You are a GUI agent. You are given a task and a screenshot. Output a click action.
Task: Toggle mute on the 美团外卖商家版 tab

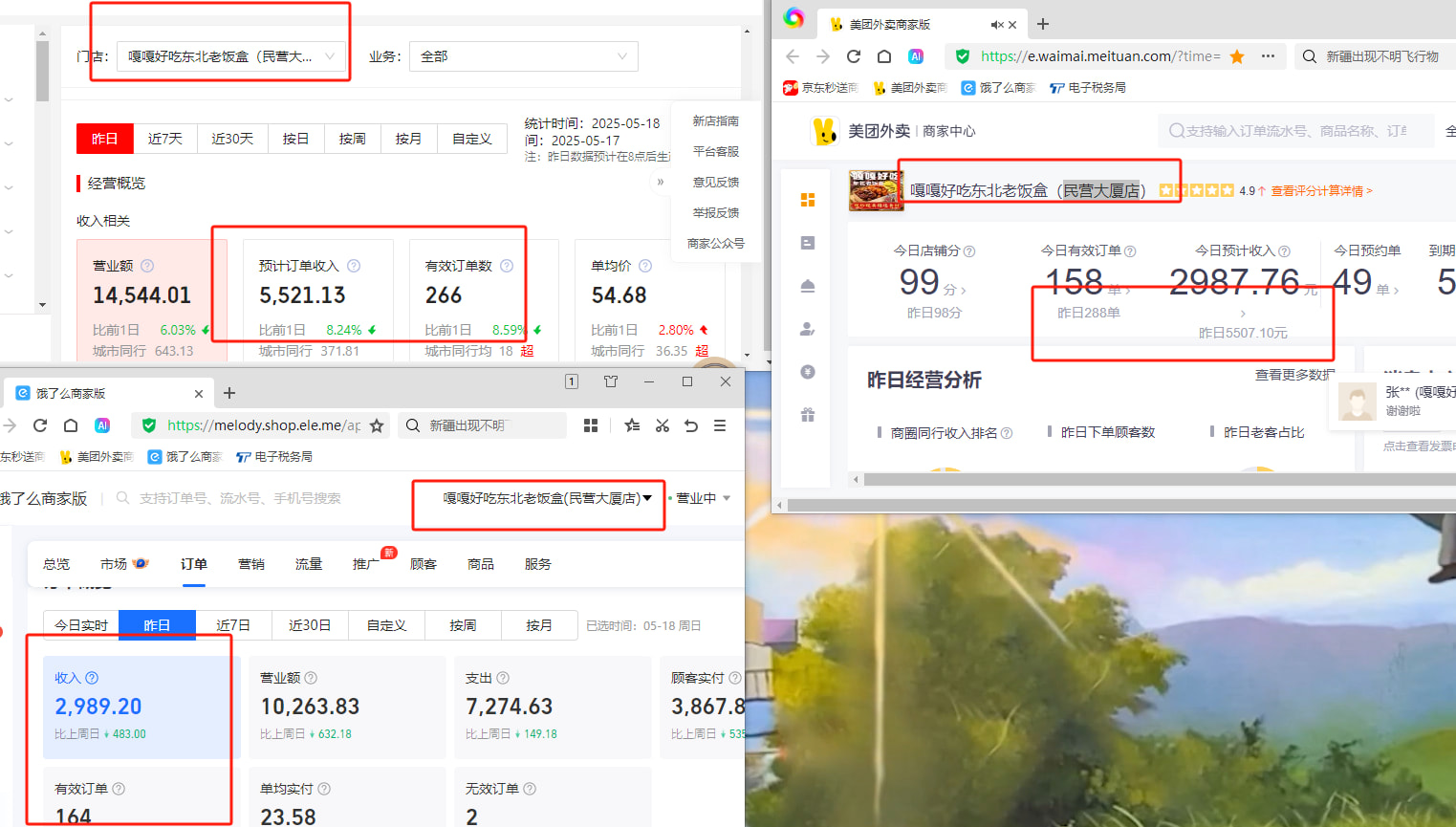click(x=996, y=25)
